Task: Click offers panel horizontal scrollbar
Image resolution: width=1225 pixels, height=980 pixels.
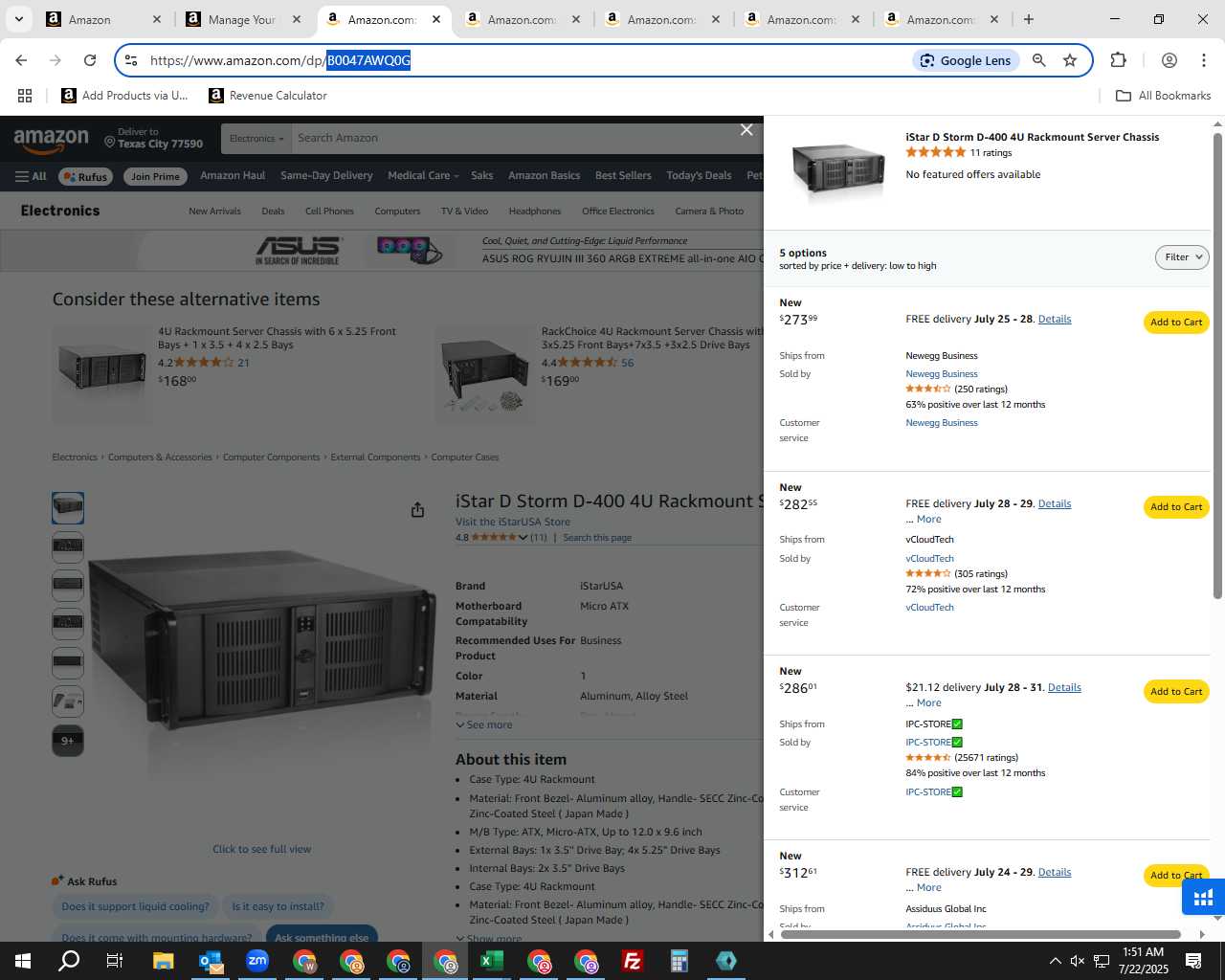Action: (980, 934)
